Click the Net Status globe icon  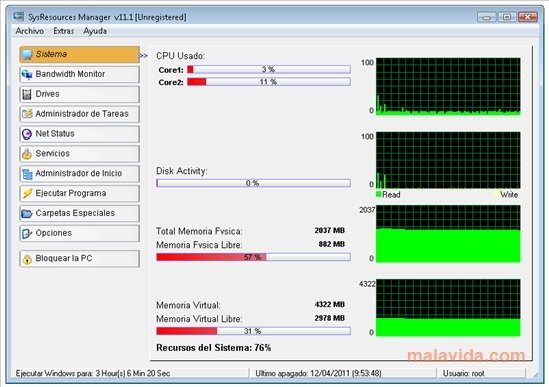click(x=27, y=134)
